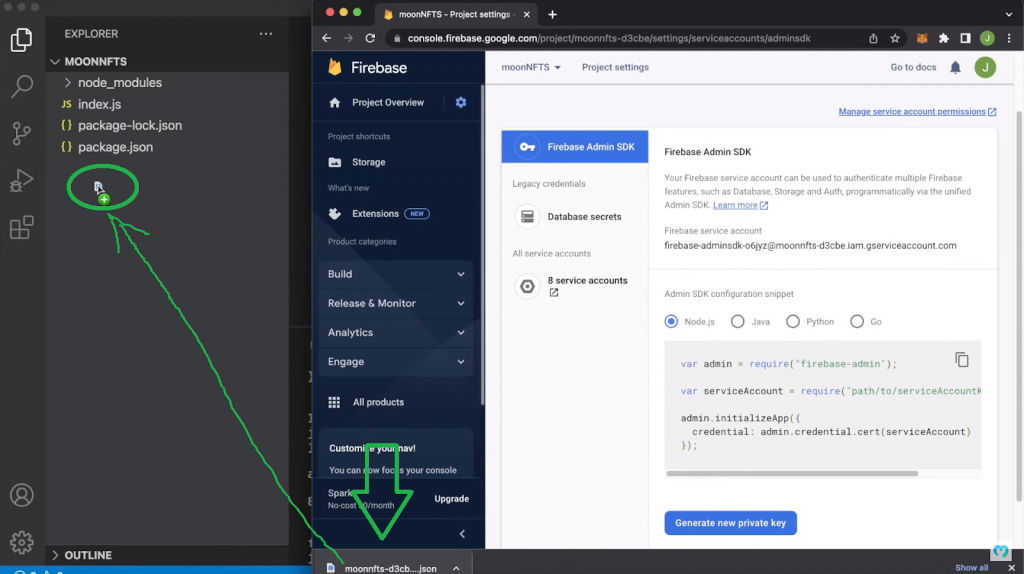The image size is (1024, 574).
Task: Open the VS Code Explorer view icon
Action: (22, 40)
